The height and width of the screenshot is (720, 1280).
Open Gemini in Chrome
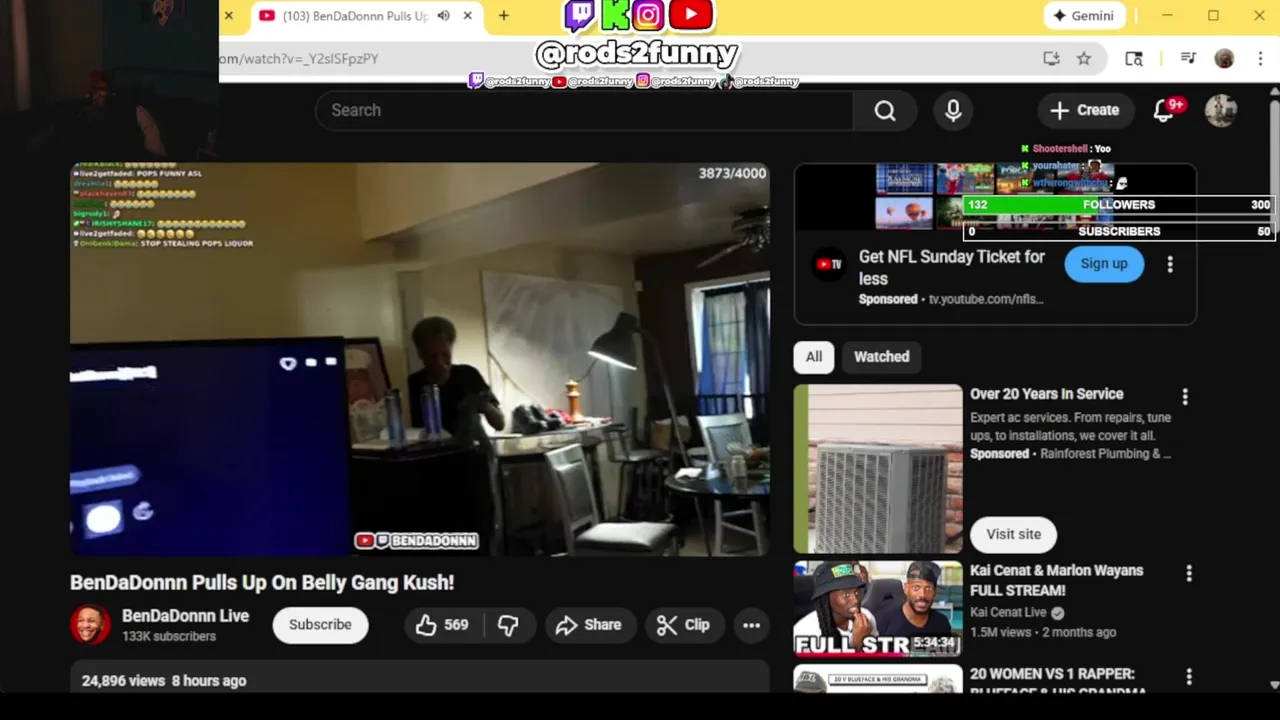(1083, 16)
